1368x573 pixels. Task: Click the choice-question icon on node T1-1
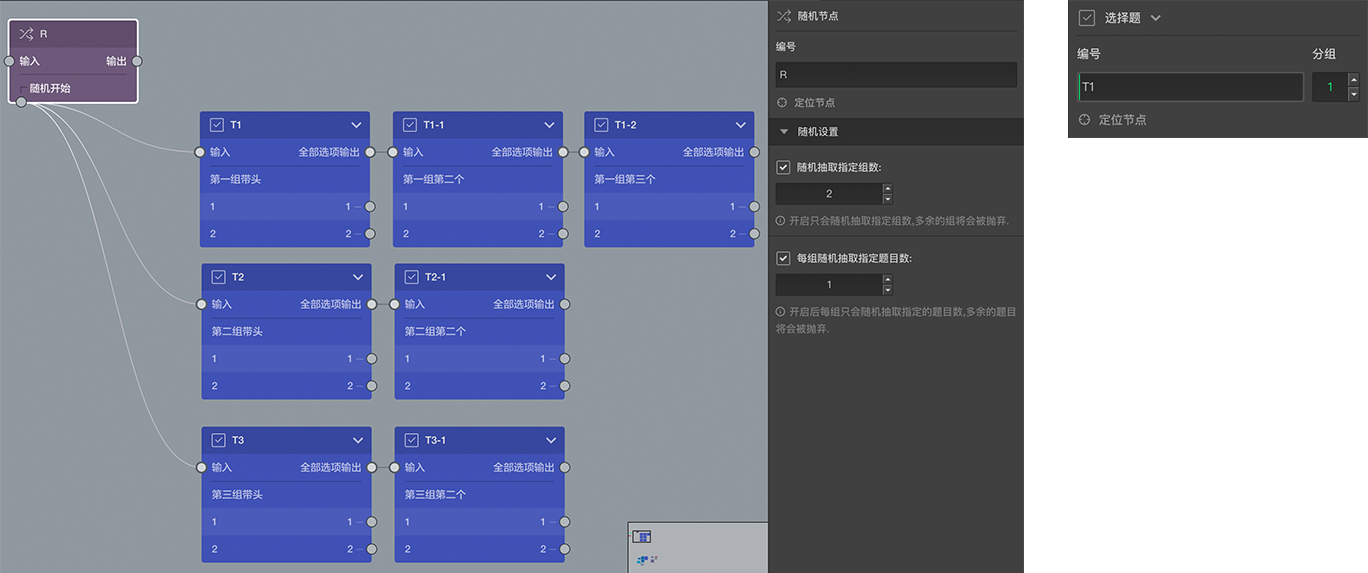pyautogui.click(x=409, y=125)
